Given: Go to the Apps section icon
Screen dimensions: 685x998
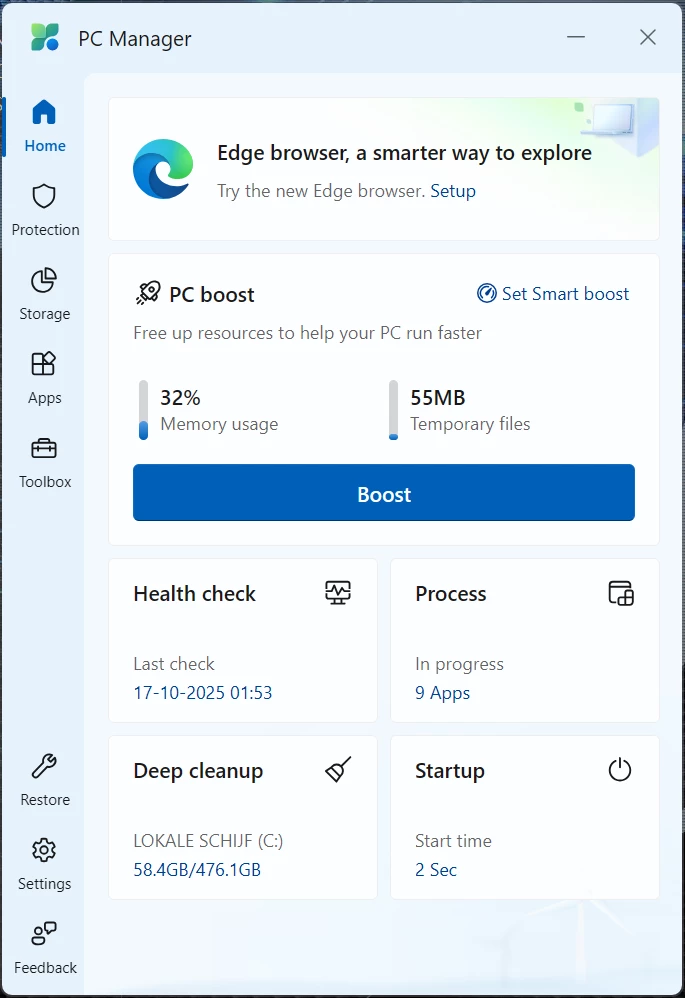Looking at the screenshot, I should (44, 364).
